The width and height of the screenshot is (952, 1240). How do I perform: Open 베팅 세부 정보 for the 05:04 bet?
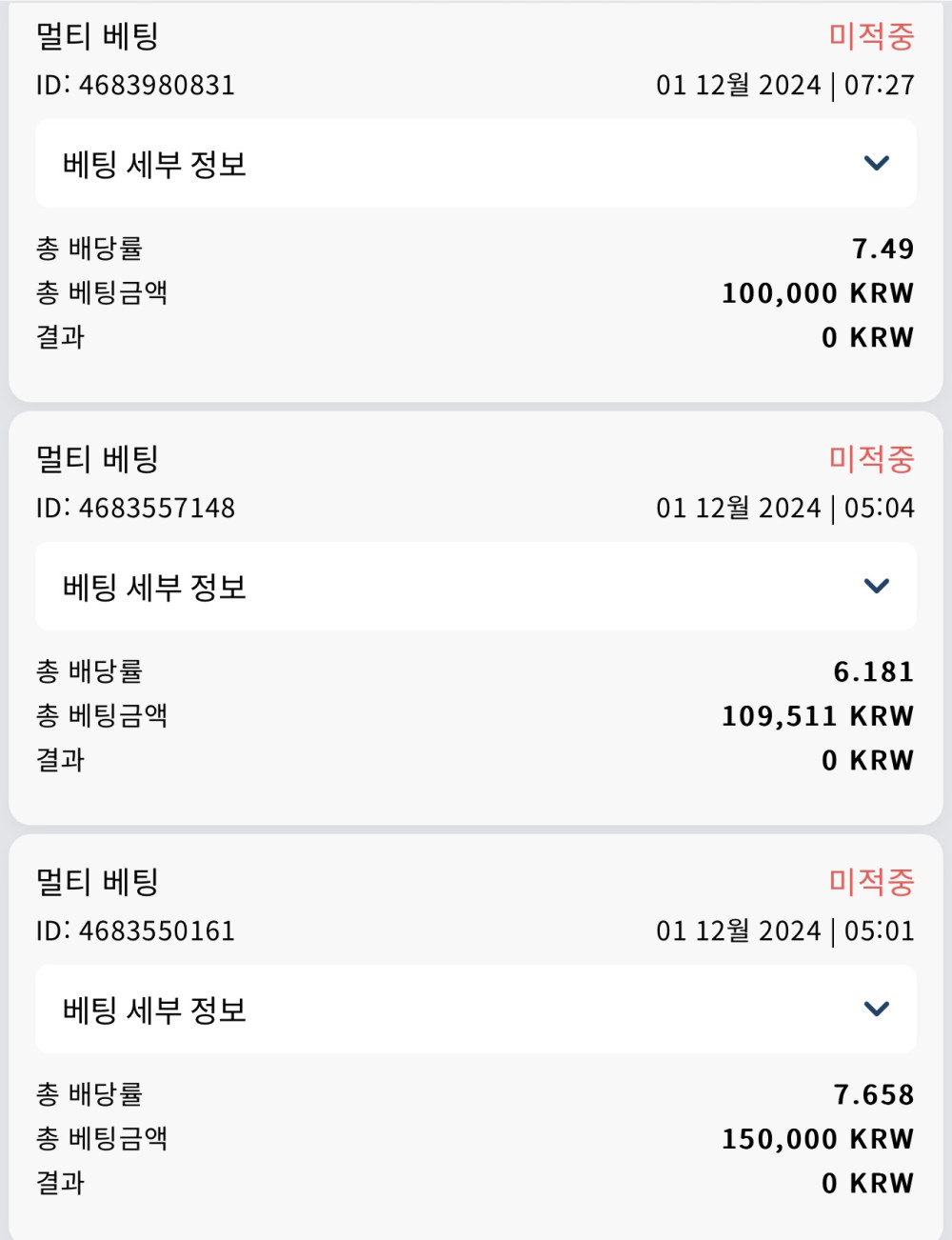click(x=154, y=587)
